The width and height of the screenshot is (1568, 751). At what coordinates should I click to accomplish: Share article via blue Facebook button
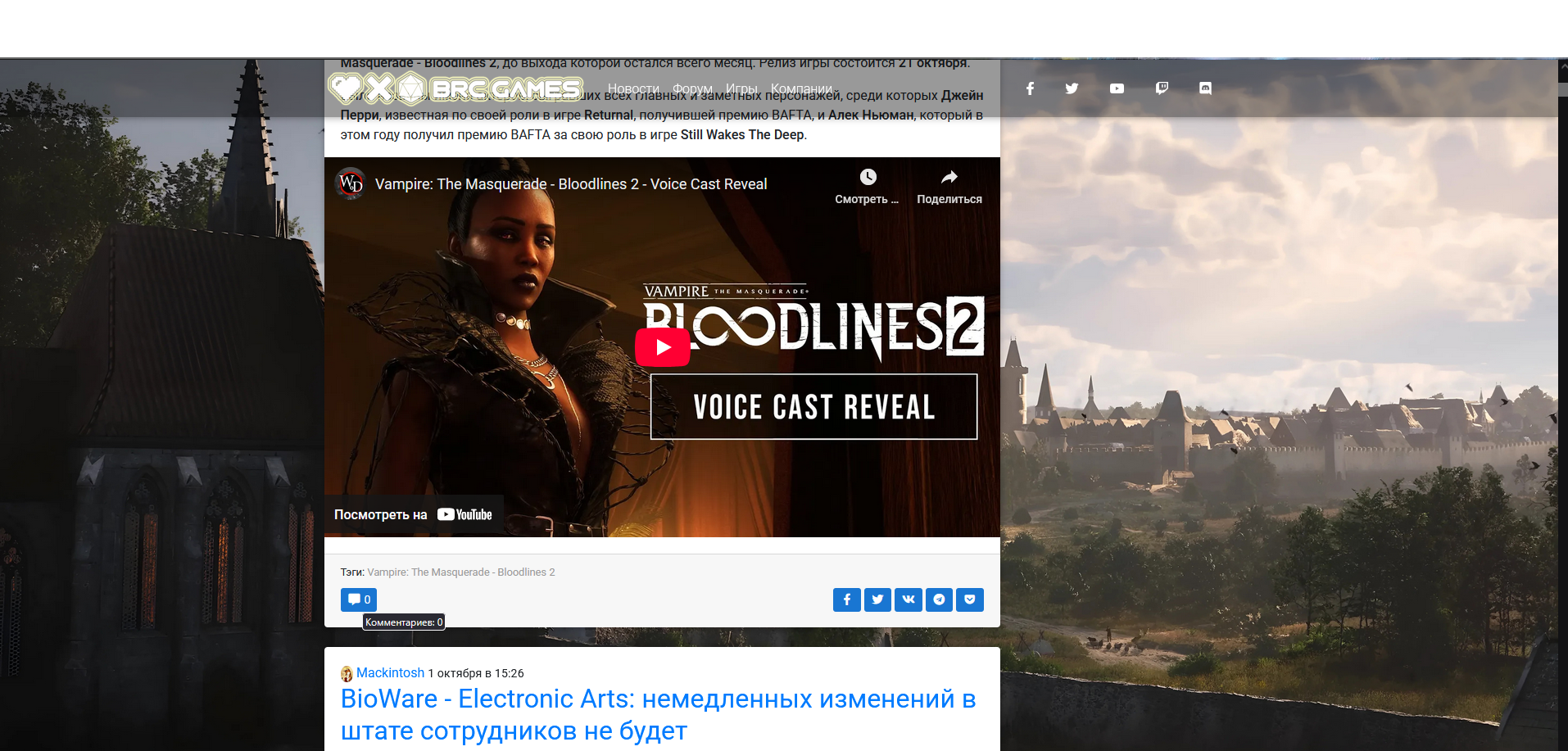tap(846, 599)
